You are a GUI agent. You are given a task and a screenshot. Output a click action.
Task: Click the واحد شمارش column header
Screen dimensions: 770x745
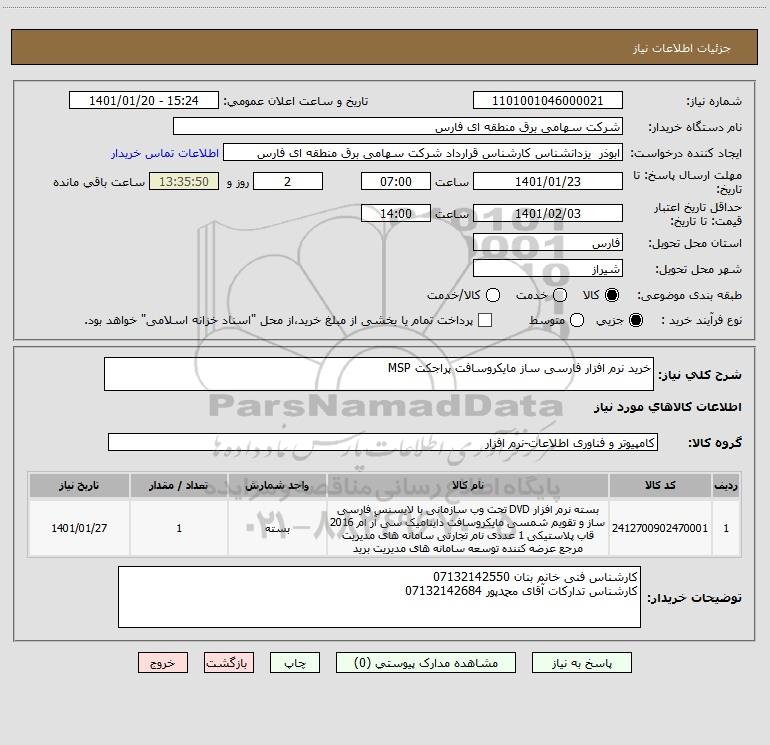pos(277,485)
